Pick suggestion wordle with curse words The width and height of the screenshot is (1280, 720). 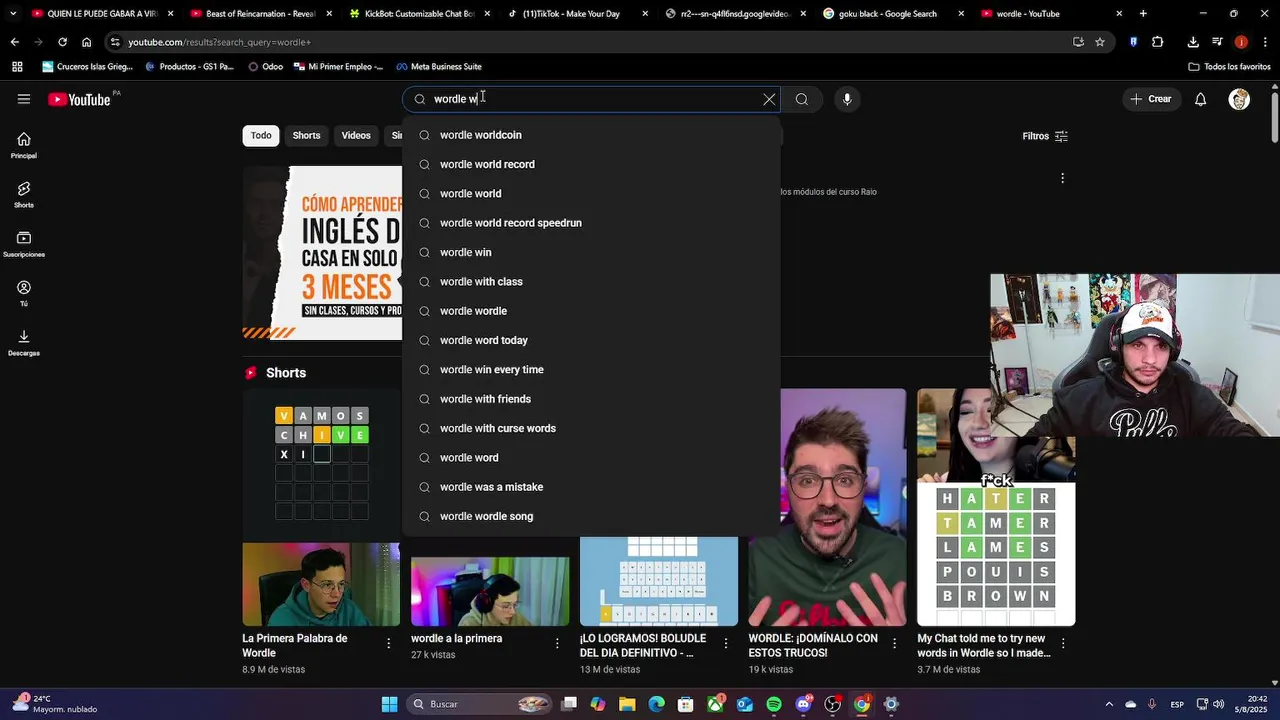coord(591,428)
